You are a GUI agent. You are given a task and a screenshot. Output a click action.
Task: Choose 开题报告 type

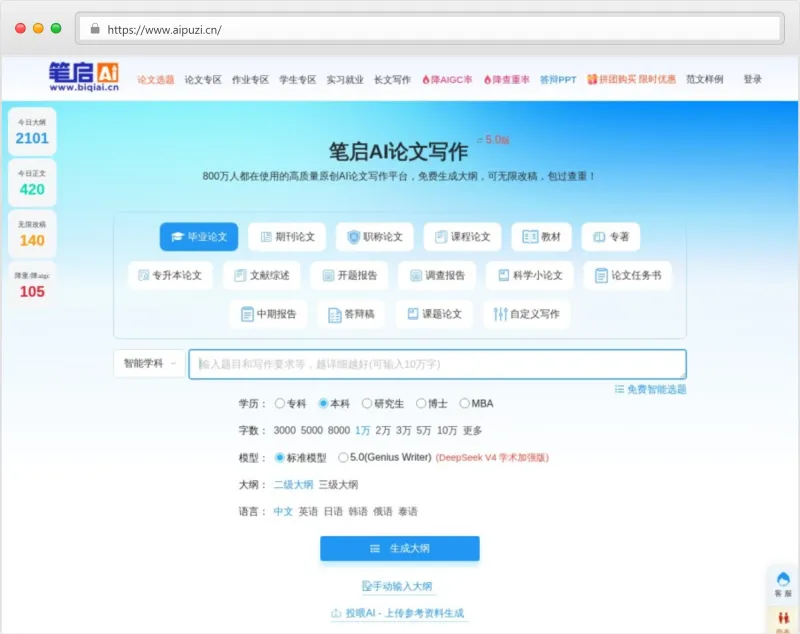click(349, 275)
